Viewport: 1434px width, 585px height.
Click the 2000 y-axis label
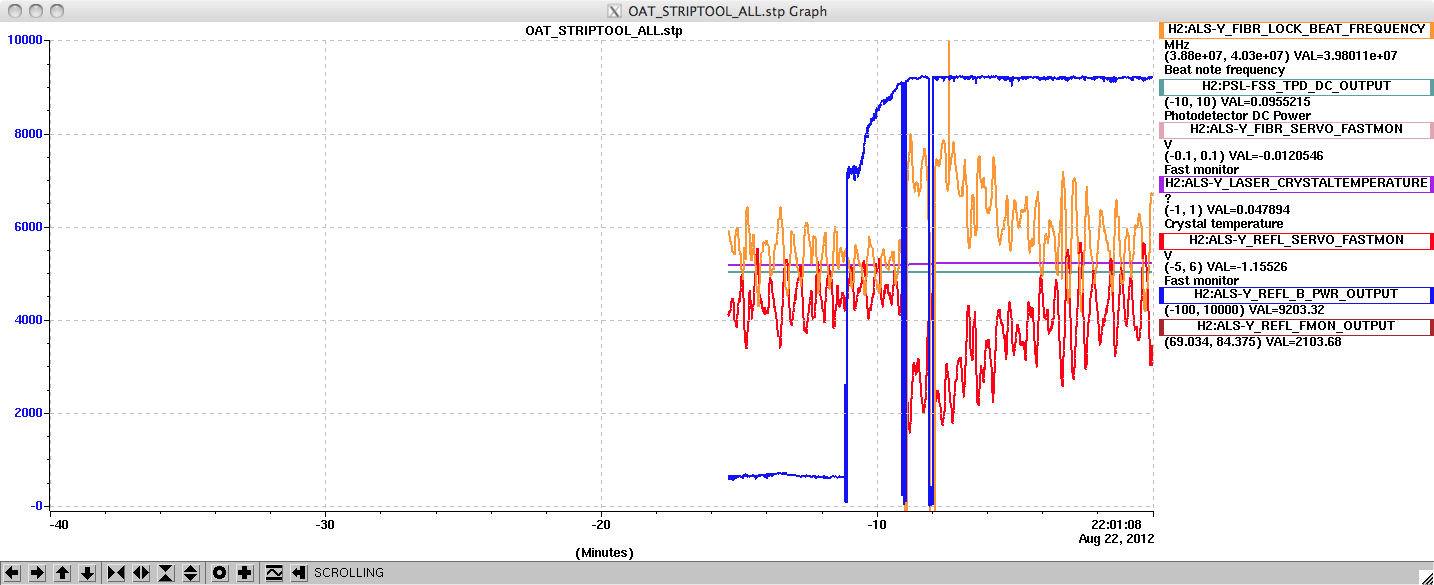[x=28, y=413]
